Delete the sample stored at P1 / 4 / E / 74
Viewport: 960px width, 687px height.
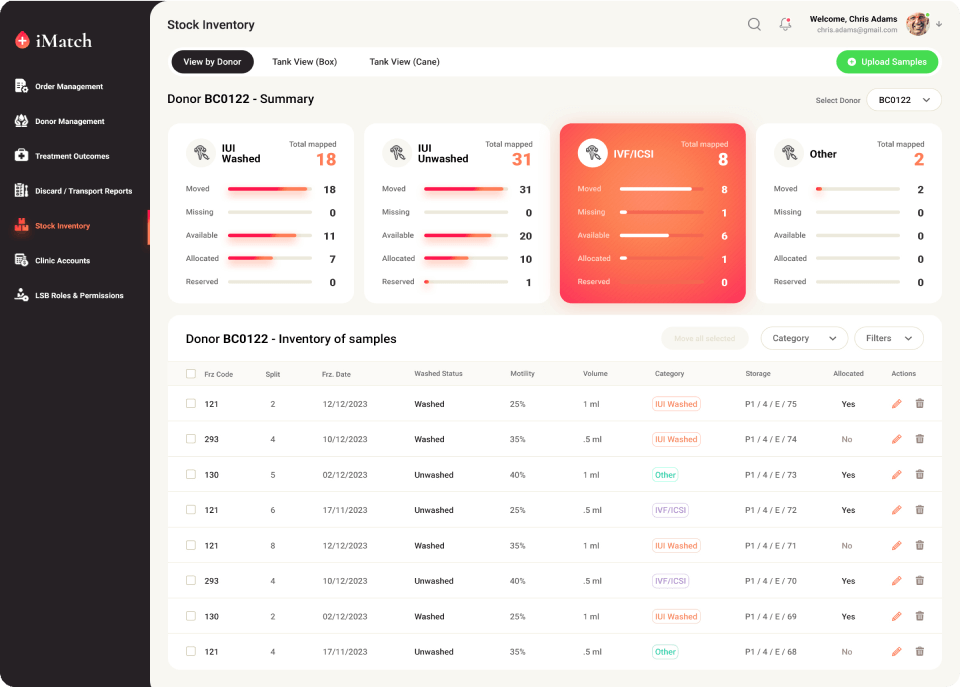coord(920,439)
